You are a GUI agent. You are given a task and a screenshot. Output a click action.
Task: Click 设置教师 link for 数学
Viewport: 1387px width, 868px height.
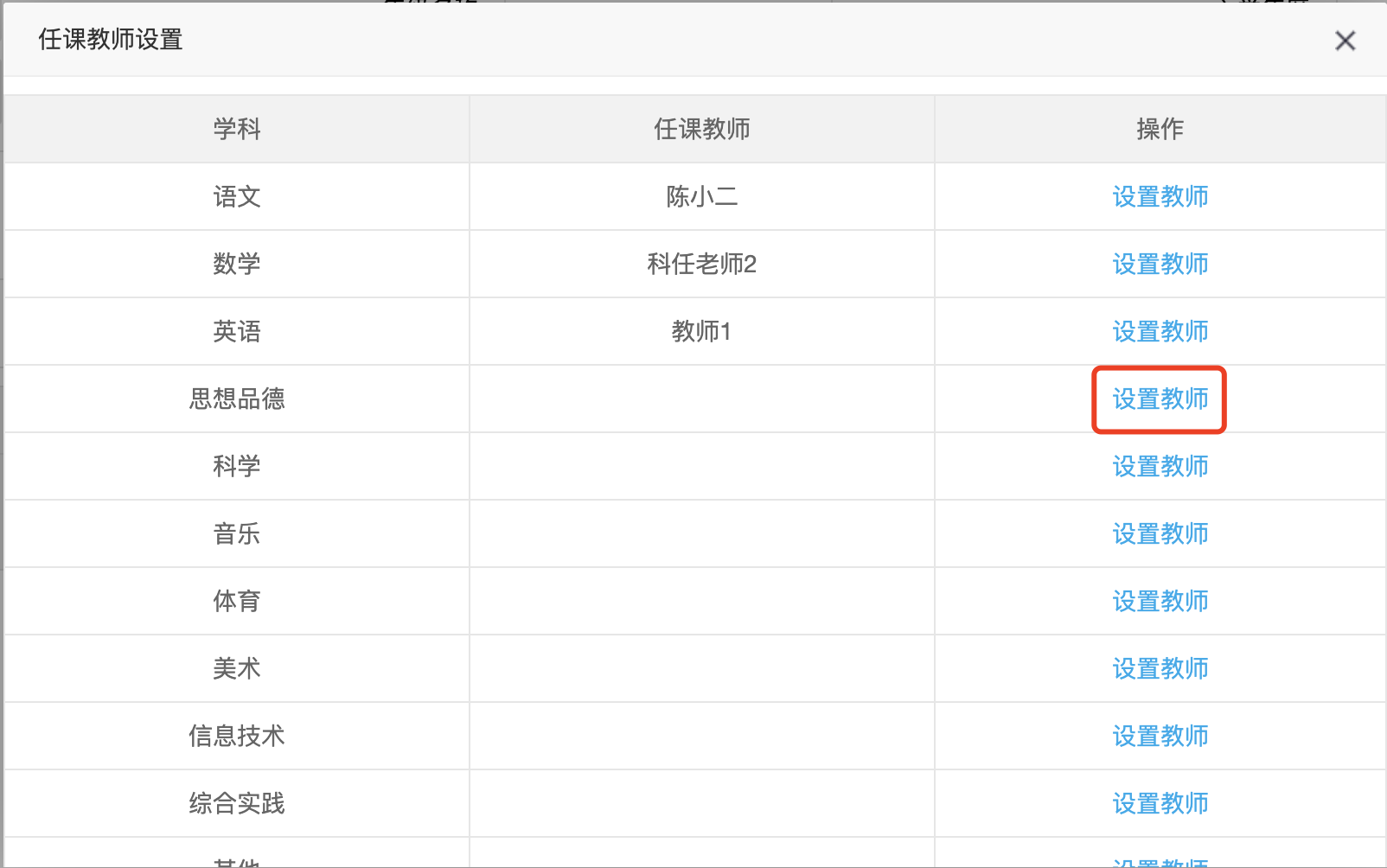[1160, 265]
